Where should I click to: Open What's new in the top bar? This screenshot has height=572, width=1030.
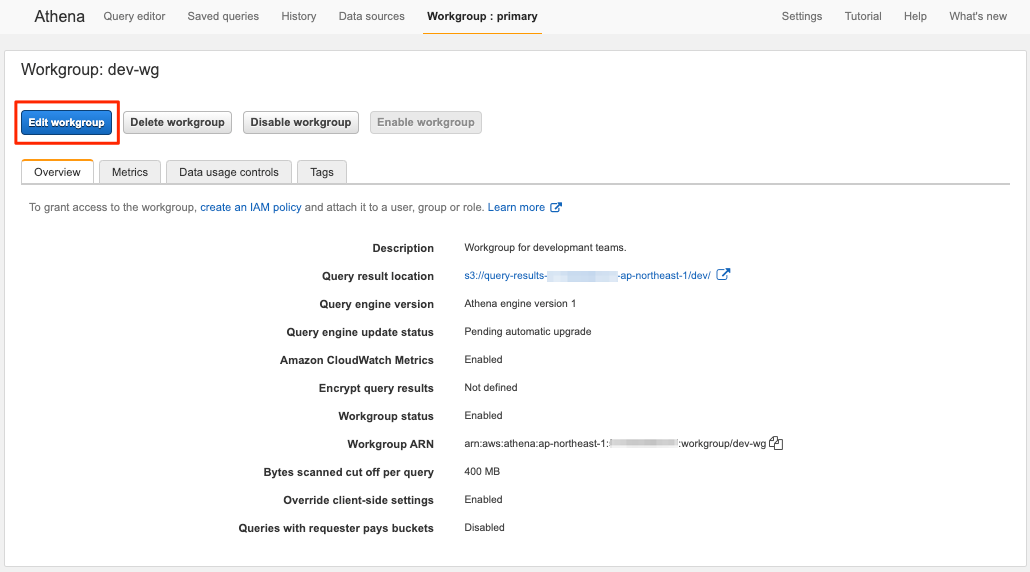click(978, 16)
